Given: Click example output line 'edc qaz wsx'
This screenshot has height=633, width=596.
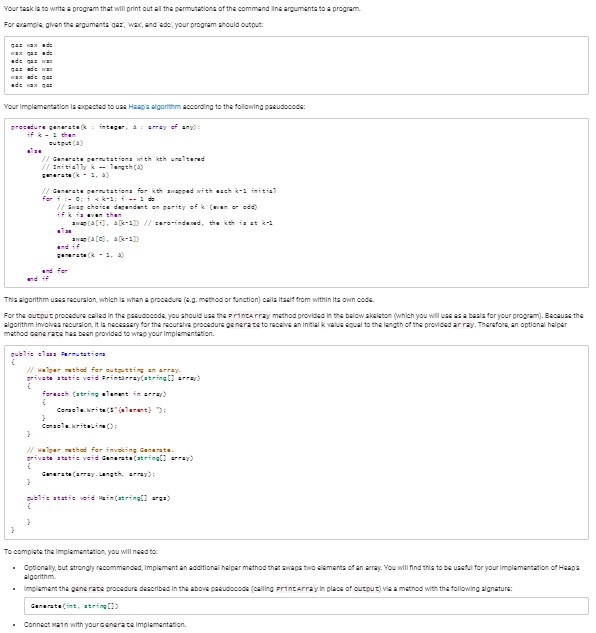Looking at the screenshot, I should [31, 61].
